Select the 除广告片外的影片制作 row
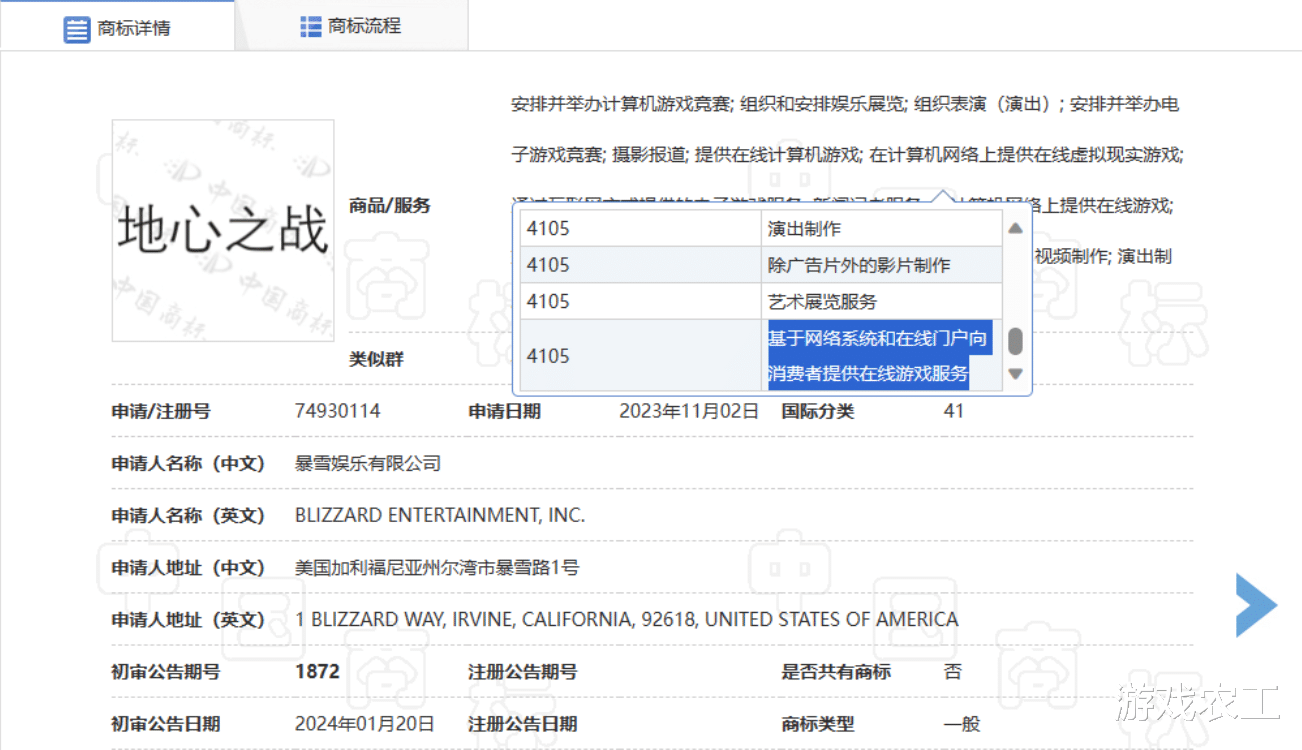 [761, 265]
